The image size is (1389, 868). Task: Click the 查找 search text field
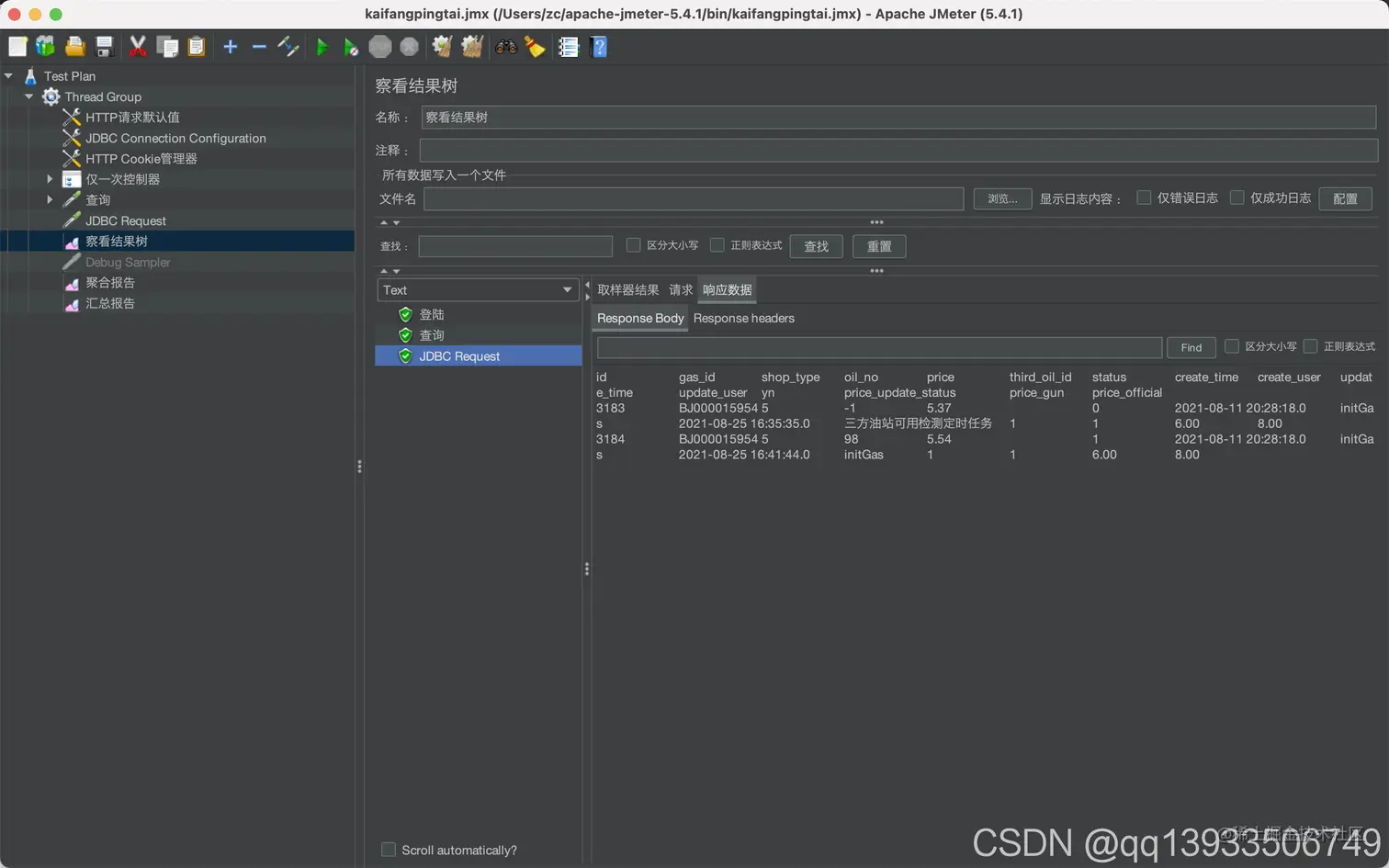click(515, 246)
